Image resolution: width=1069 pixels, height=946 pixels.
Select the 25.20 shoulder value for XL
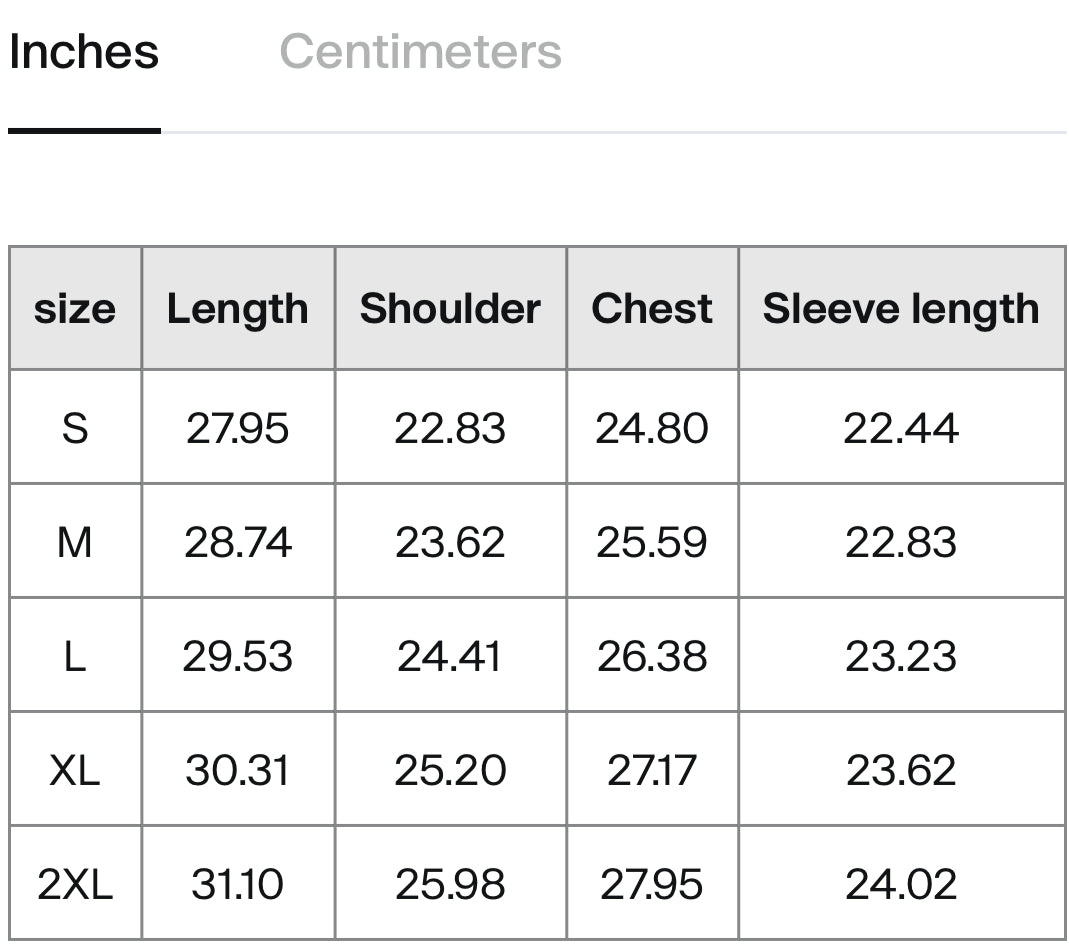click(451, 770)
